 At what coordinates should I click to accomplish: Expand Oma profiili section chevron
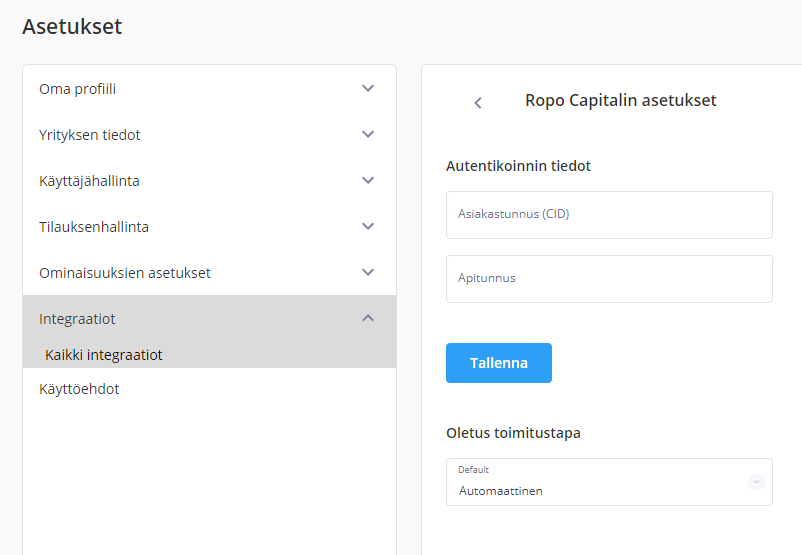click(368, 88)
